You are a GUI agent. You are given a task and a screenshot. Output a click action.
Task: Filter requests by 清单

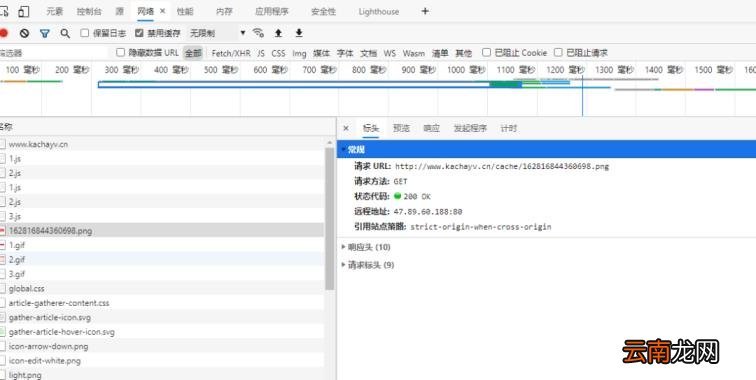coord(440,53)
